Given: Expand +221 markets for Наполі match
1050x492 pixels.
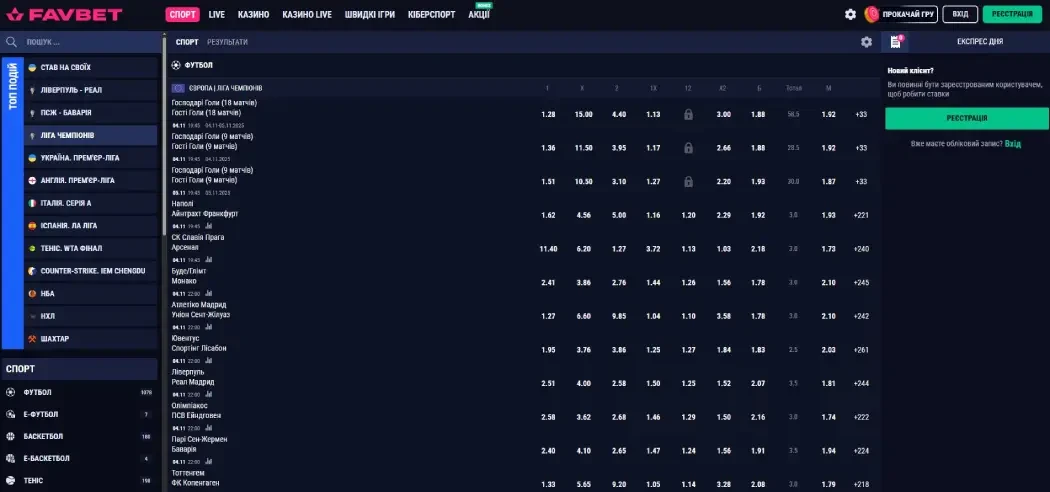Looking at the screenshot, I should tap(861, 216).
